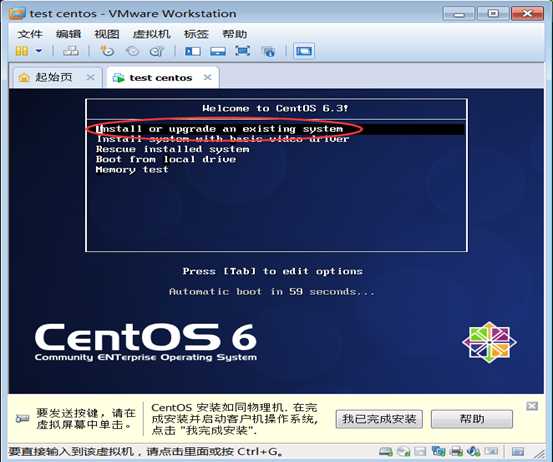This screenshot has height=462, width=553.
Task: Open the 标签 menu
Action: pyautogui.click(x=196, y=34)
